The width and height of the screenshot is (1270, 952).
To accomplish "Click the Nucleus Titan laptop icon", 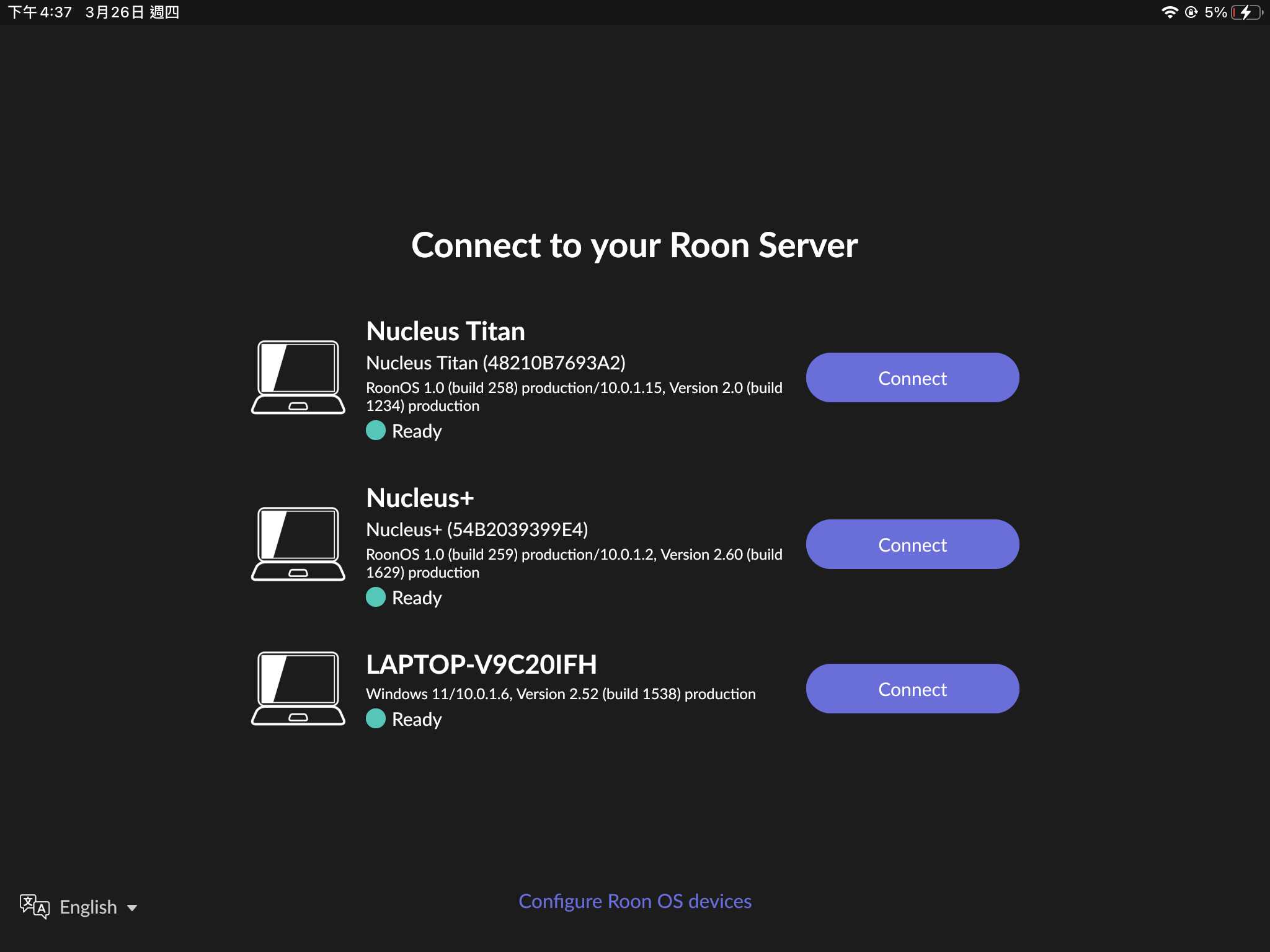I will click(298, 377).
